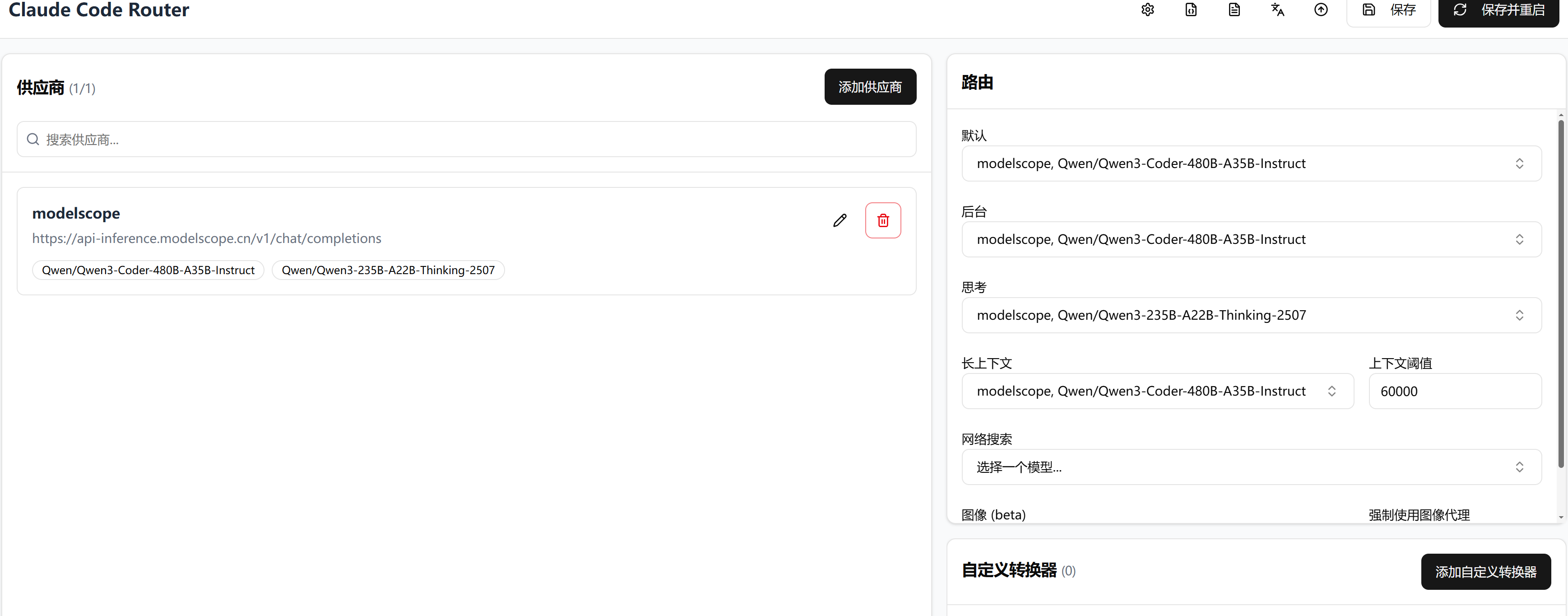Image resolution: width=1568 pixels, height=616 pixels.
Task: Open the 默认 model dropdown
Action: point(1251,163)
